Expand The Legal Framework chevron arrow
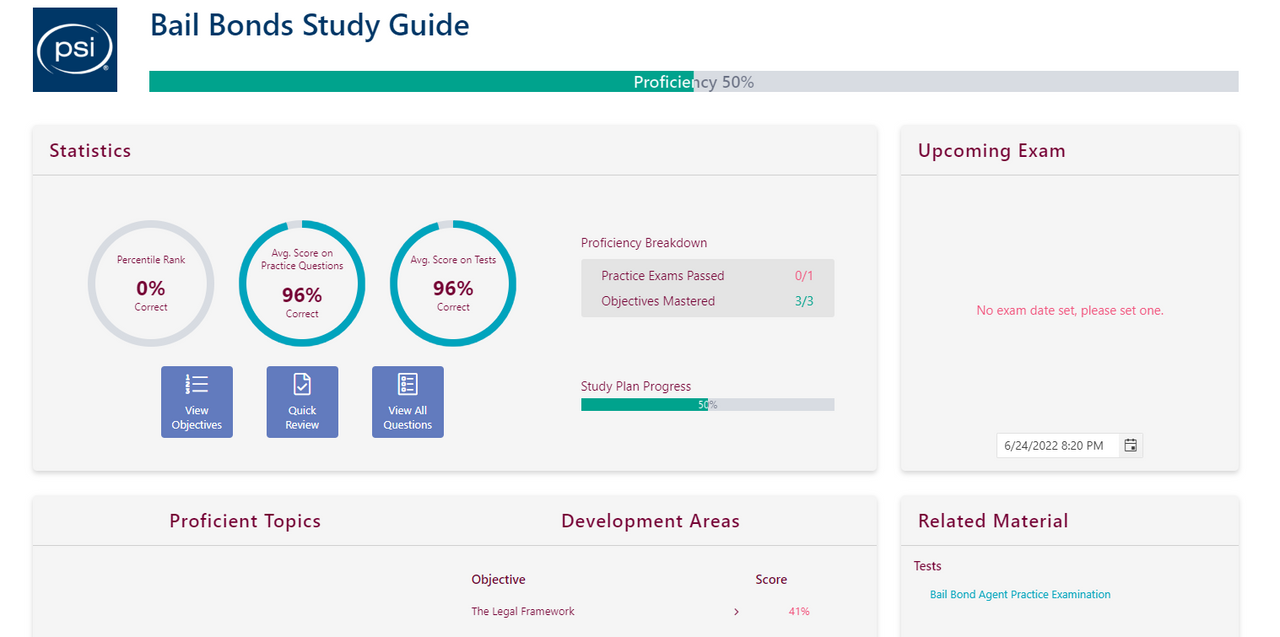Viewport: 1280px width, 637px height. pos(736,612)
